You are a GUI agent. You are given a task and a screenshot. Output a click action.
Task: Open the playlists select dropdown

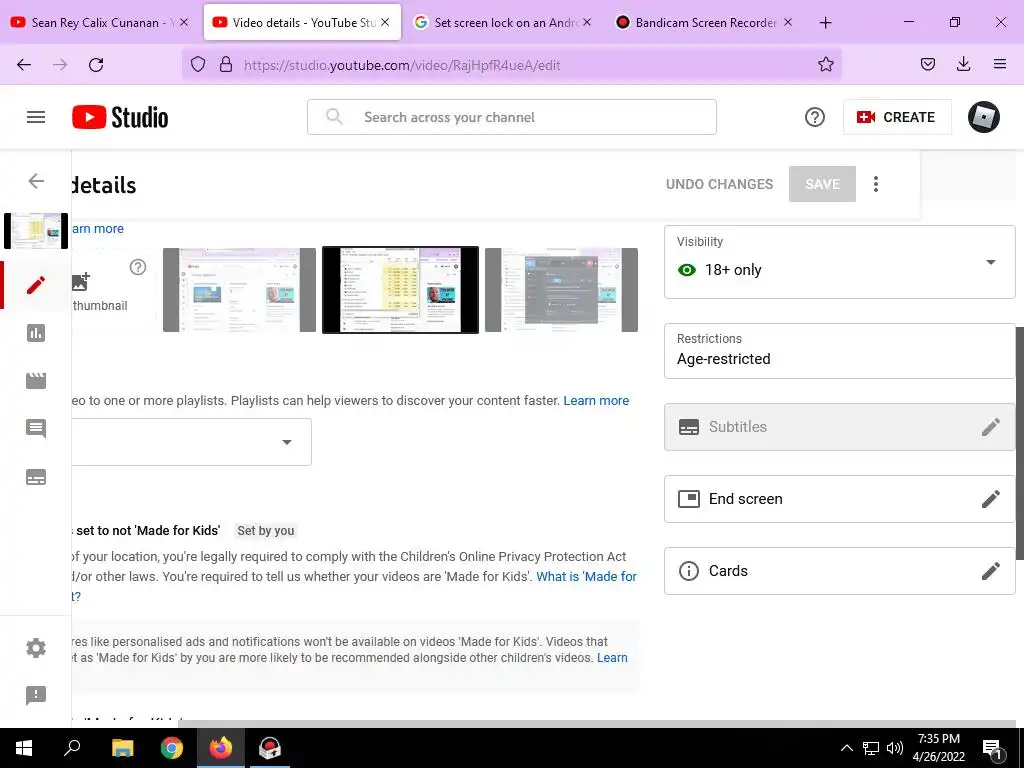(191, 442)
